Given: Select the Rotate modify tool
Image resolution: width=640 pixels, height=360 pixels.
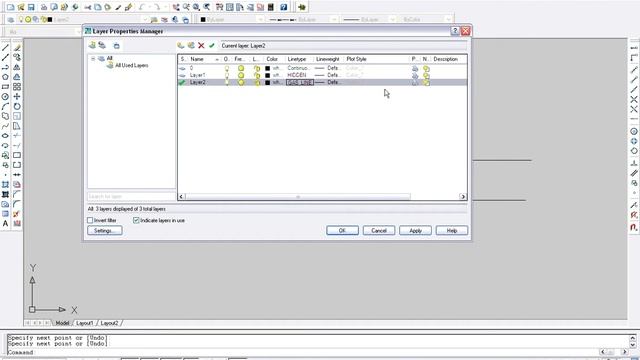Looking at the screenshot, I should pyautogui.click(x=17, y=107).
